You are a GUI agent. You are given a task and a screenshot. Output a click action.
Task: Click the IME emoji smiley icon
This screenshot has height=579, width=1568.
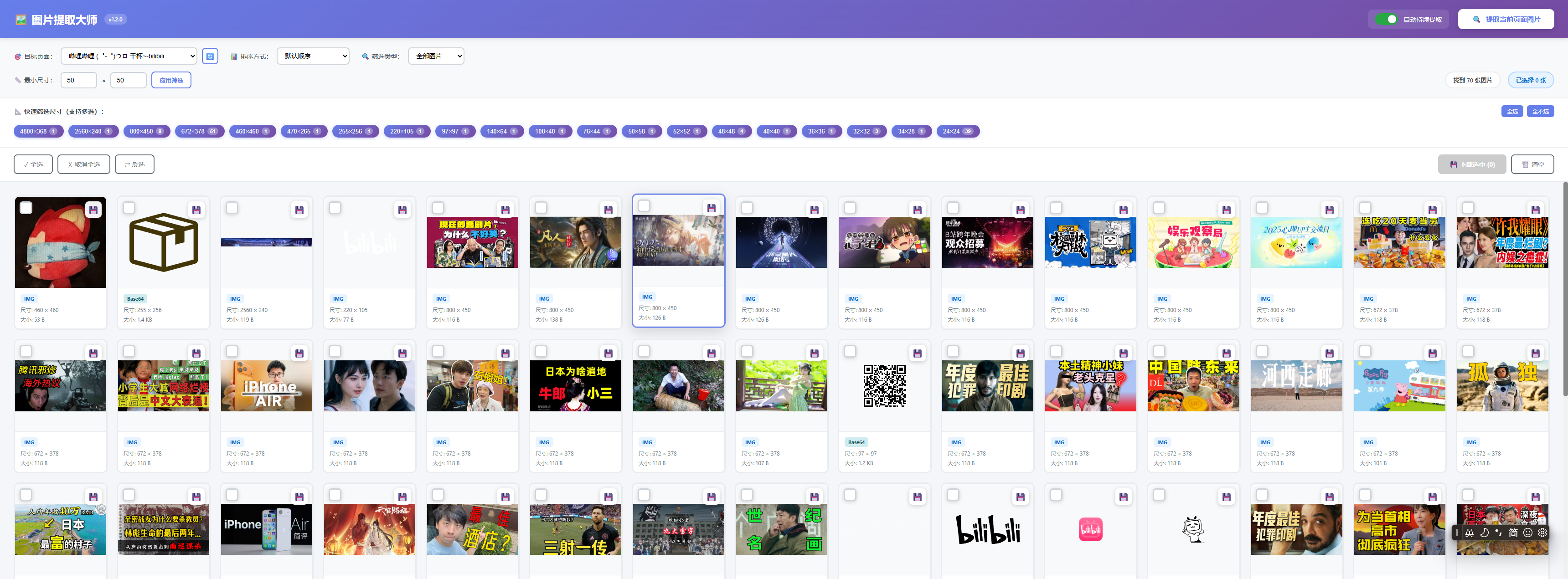pos(1527,532)
